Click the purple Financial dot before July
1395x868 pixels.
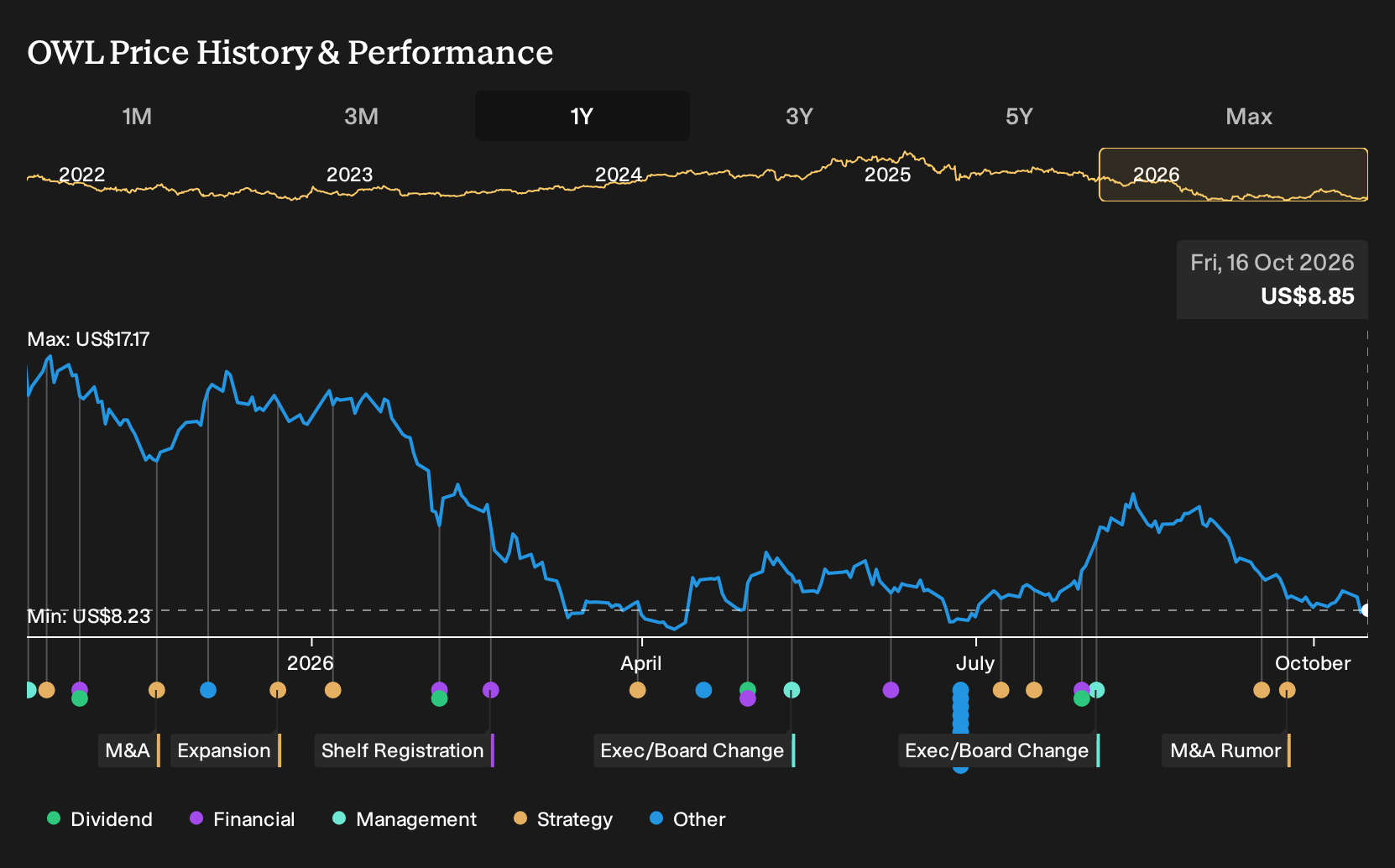coord(891,690)
